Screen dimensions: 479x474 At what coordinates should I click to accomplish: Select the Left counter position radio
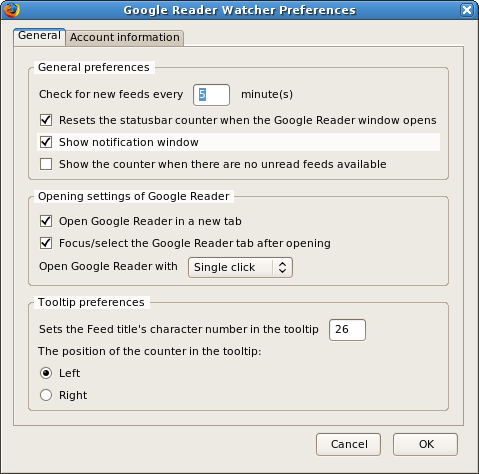point(46,373)
